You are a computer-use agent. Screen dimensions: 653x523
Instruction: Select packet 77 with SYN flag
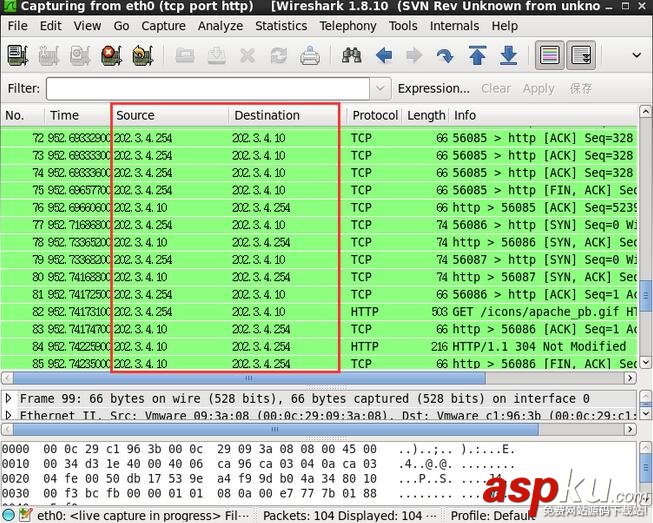pos(319,225)
